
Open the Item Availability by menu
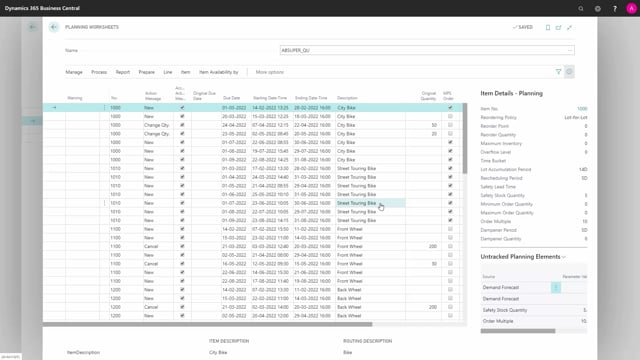218,72
